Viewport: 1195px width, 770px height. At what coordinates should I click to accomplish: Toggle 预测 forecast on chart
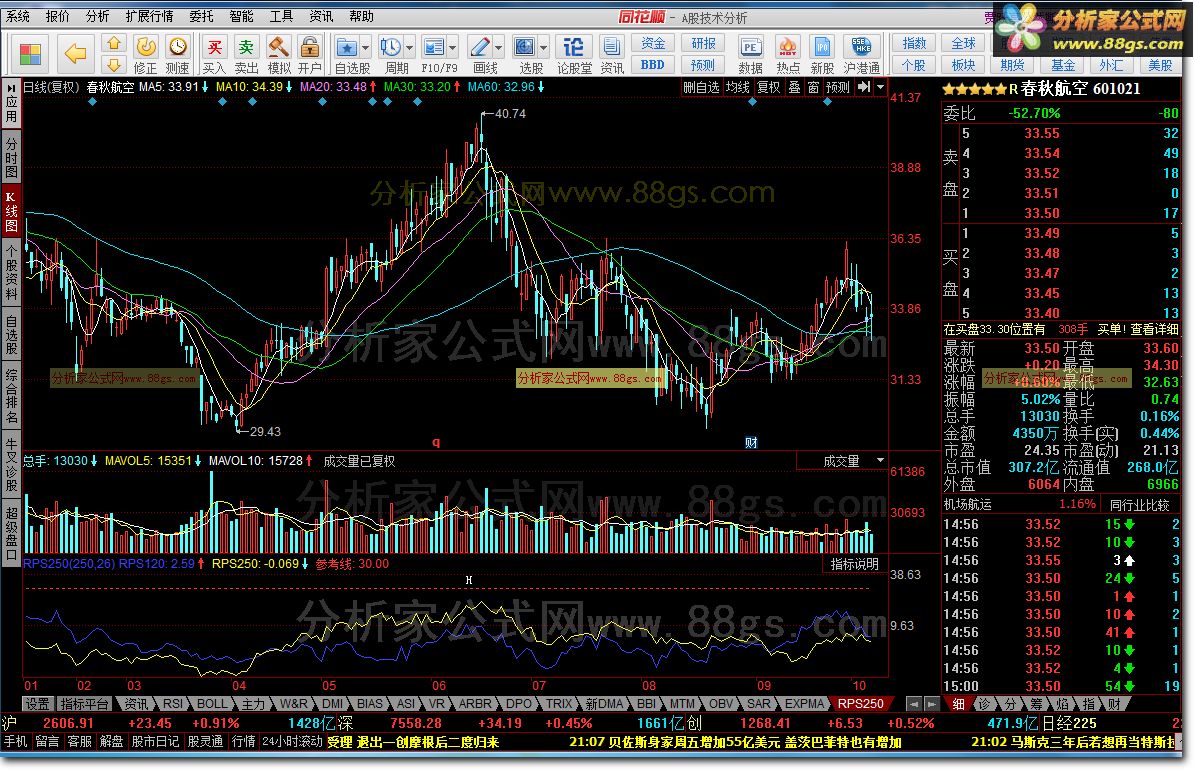click(838, 88)
